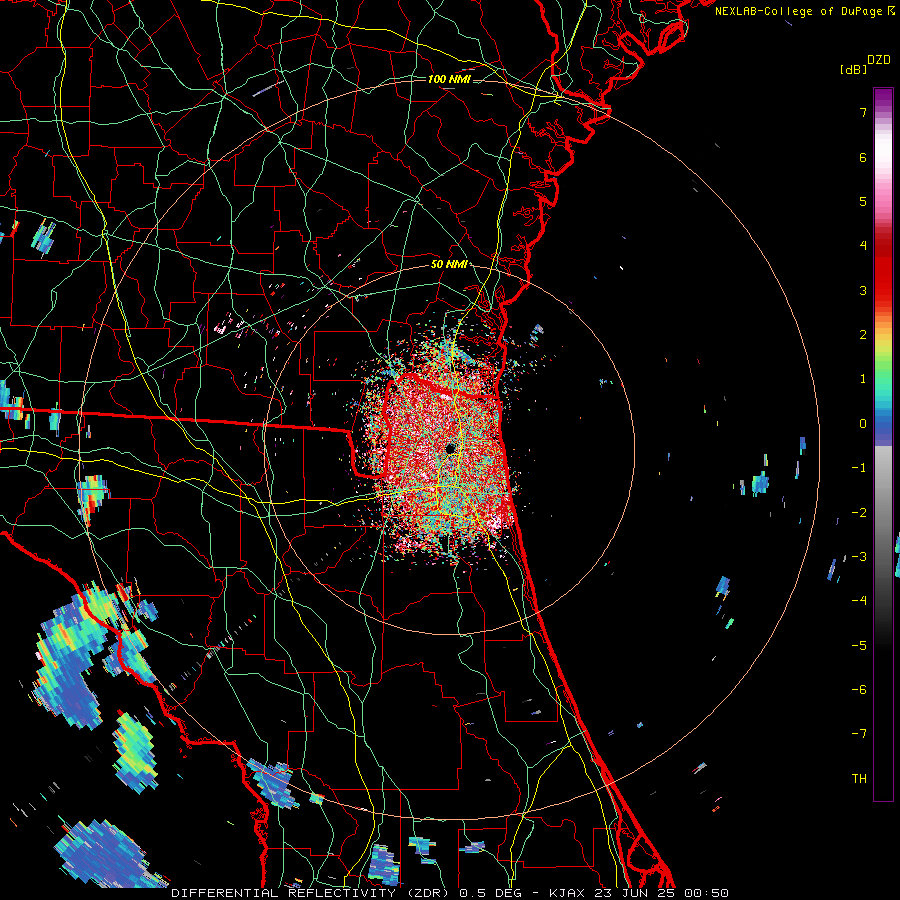The height and width of the screenshot is (900, 900).
Task: Click the vertical ZDR color scale bar
Action: 883,444
